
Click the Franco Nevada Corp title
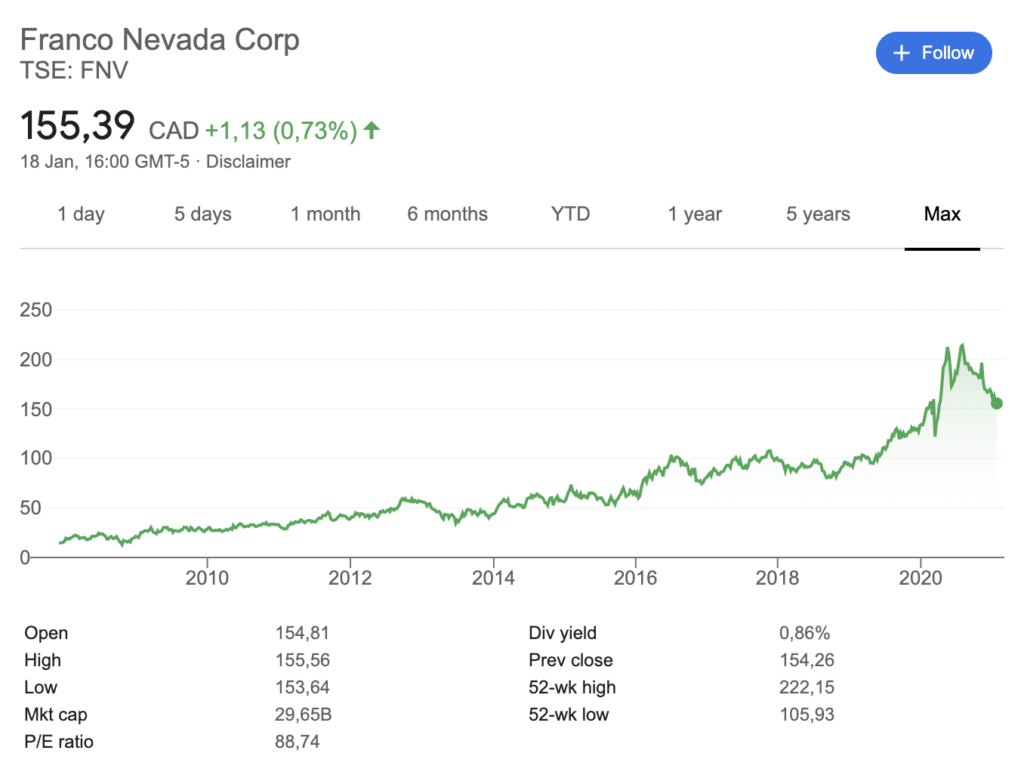[160, 40]
